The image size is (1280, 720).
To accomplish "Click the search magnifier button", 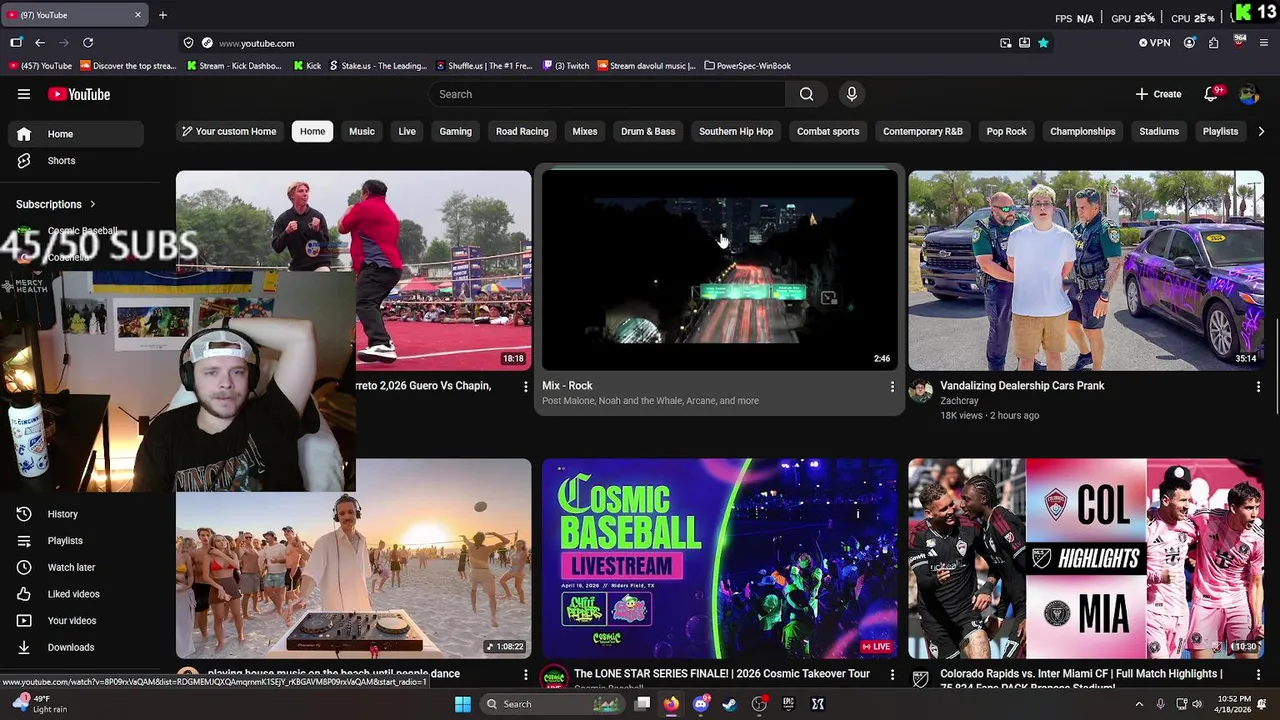I will point(806,94).
